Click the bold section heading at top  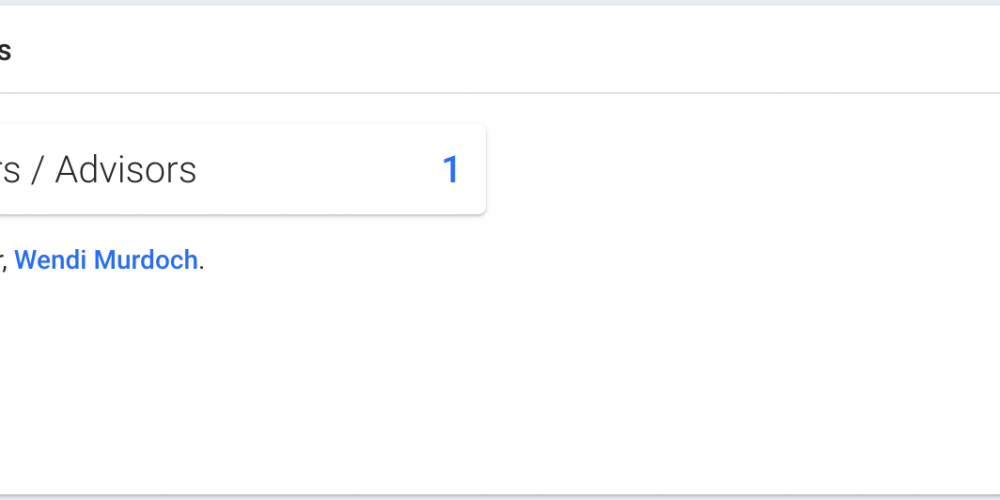click(5, 51)
